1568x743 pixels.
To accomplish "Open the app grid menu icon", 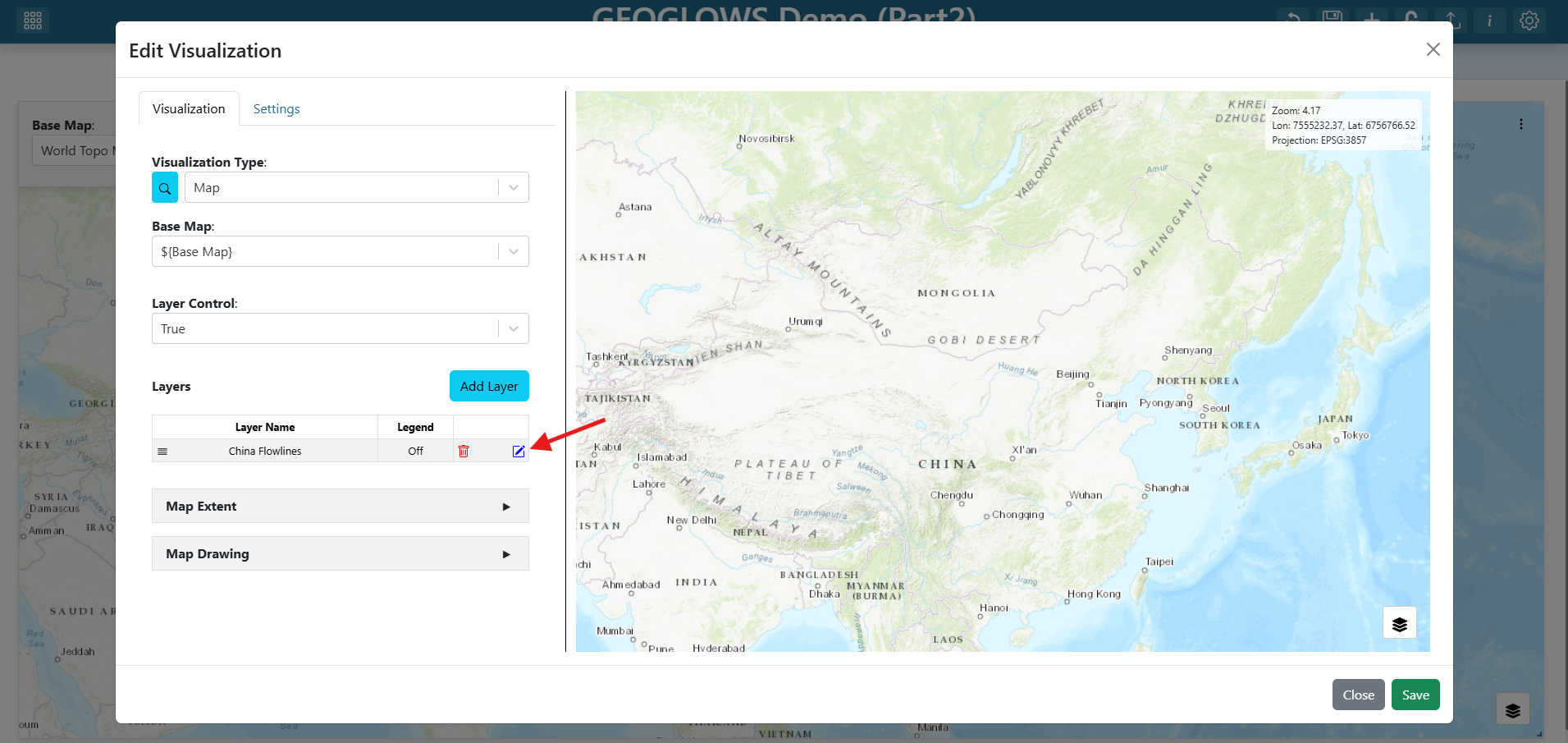I will (33, 21).
